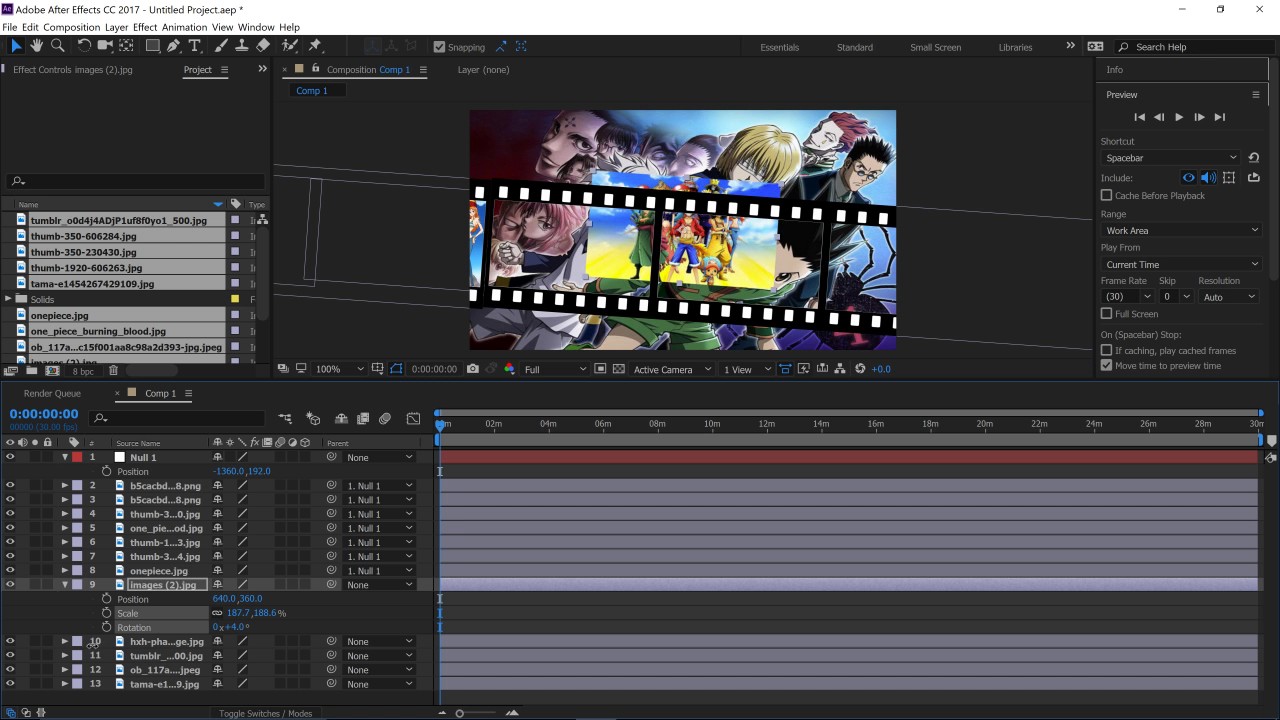Image resolution: width=1280 pixels, height=720 pixels.
Task: Select the Puppet Pin tool
Action: (315, 46)
